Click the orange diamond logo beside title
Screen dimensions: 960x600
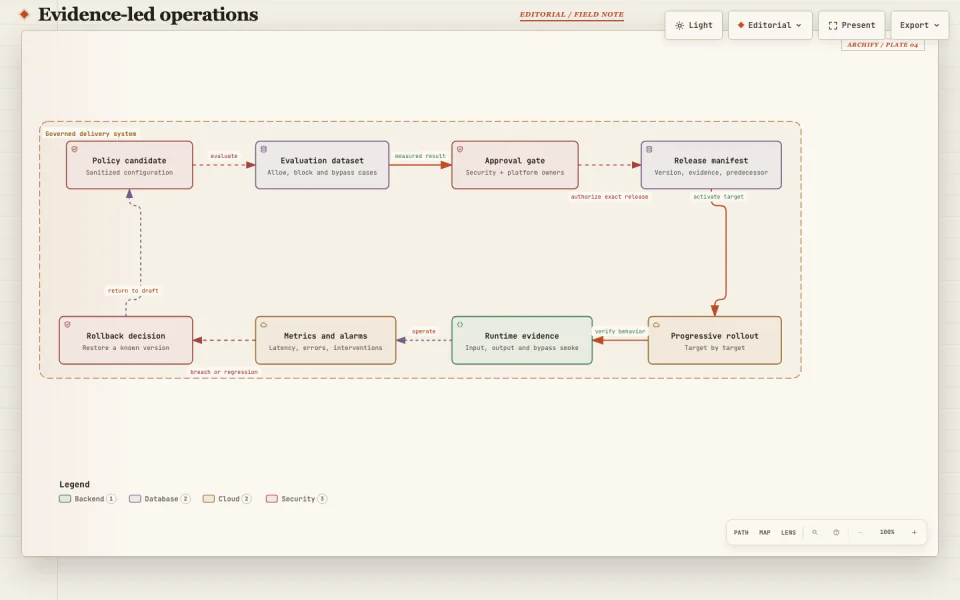click(24, 14)
